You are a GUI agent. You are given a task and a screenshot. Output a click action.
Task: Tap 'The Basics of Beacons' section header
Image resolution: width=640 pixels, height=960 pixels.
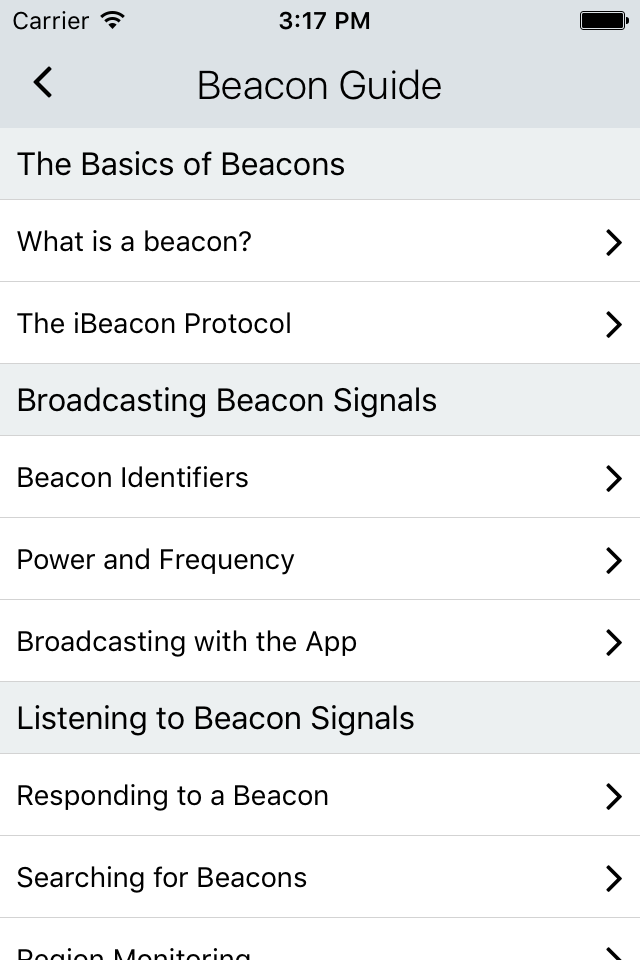[320, 163]
